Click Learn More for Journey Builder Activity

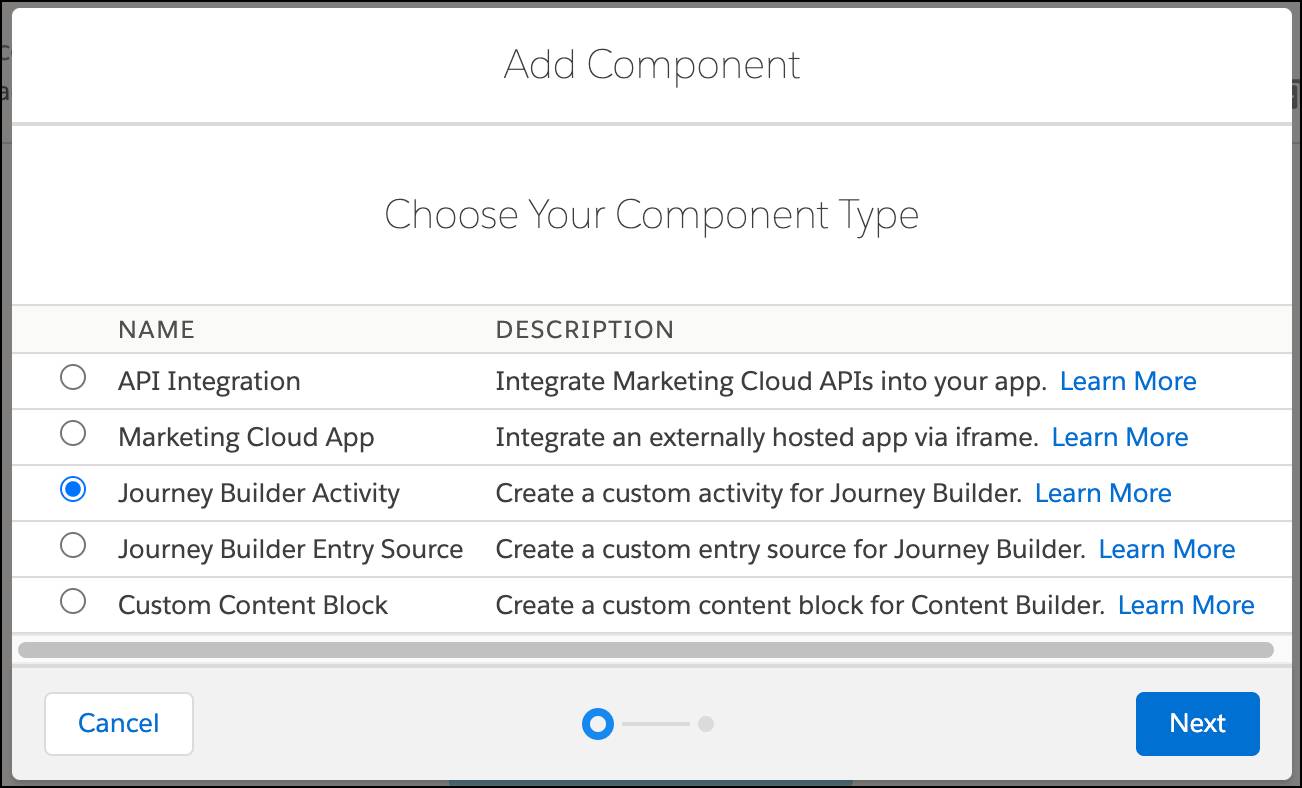(x=1103, y=493)
